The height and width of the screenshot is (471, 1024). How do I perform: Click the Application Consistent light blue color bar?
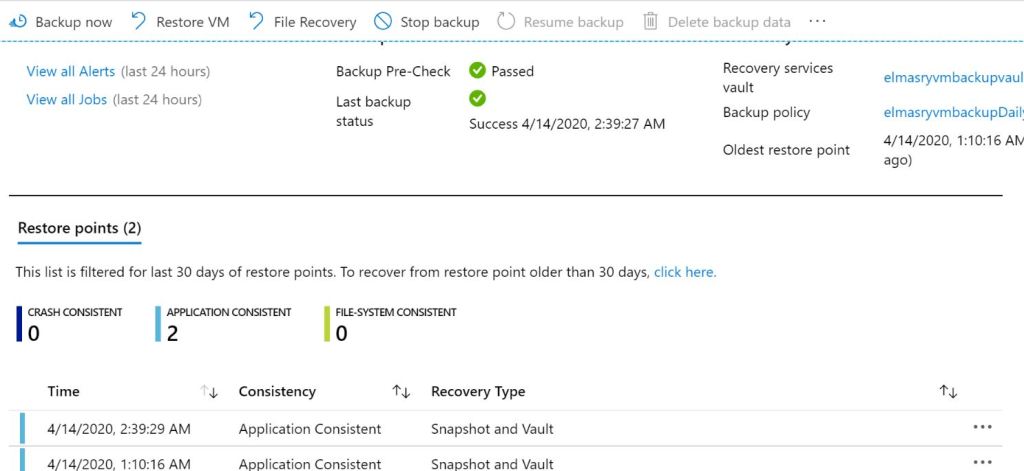158,325
